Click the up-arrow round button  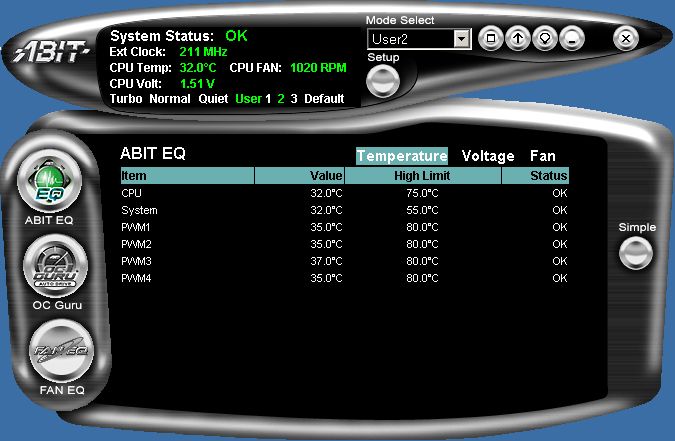518,38
